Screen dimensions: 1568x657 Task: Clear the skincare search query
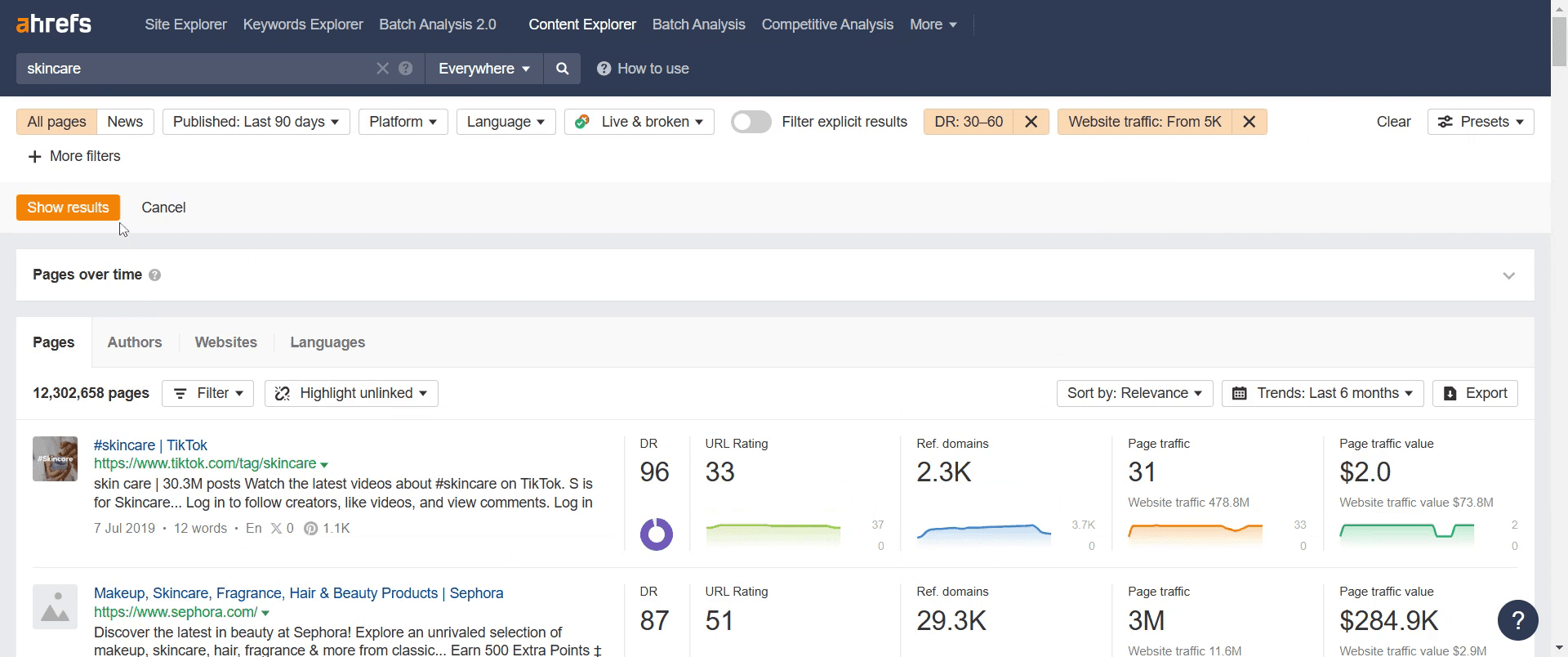click(x=382, y=69)
